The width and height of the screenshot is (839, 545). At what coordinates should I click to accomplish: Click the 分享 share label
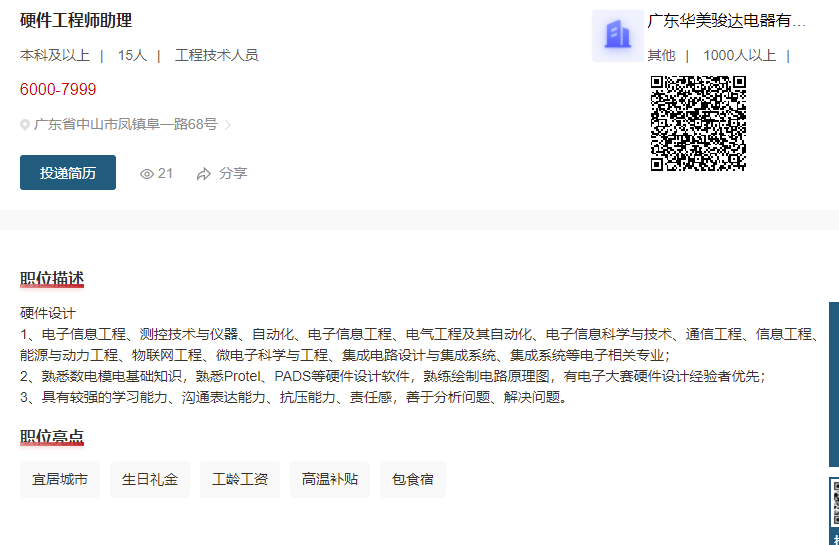(233, 173)
